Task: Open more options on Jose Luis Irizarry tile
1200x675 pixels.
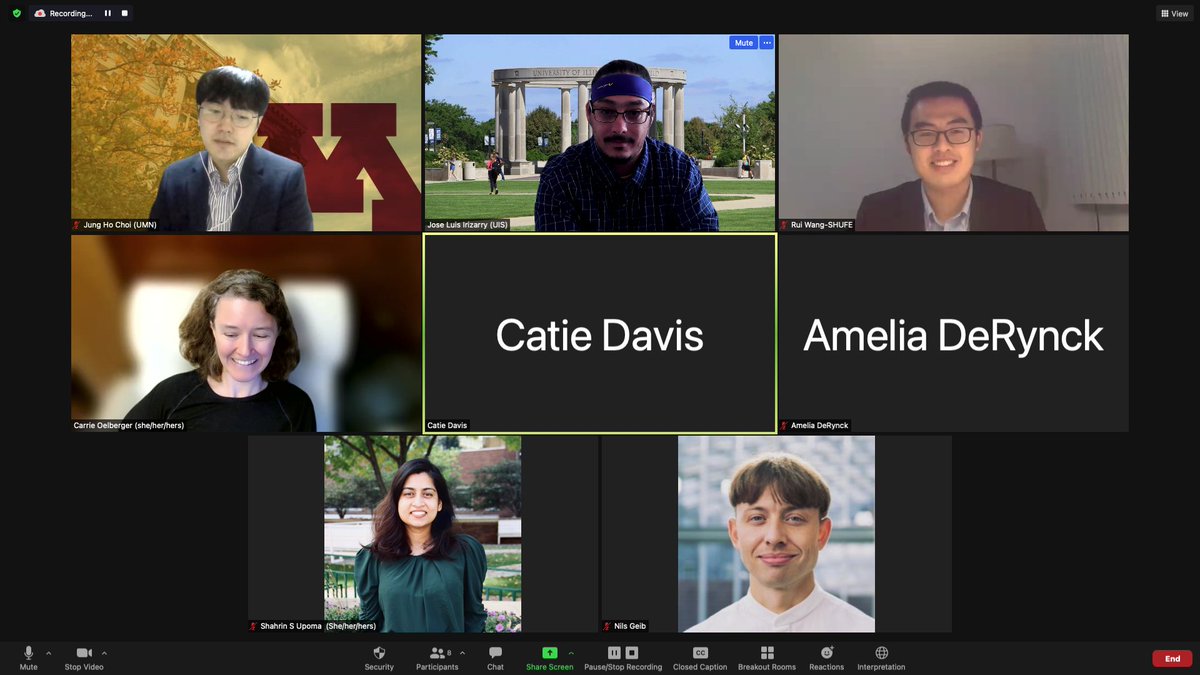Action: tap(767, 43)
